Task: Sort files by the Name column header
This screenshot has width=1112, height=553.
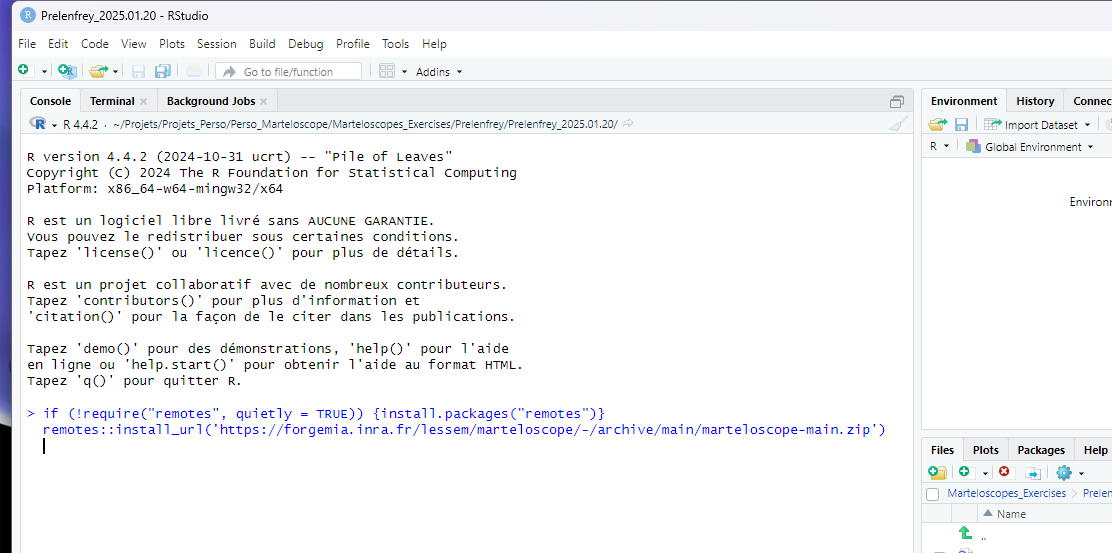Action: [x=1011, y=514]
